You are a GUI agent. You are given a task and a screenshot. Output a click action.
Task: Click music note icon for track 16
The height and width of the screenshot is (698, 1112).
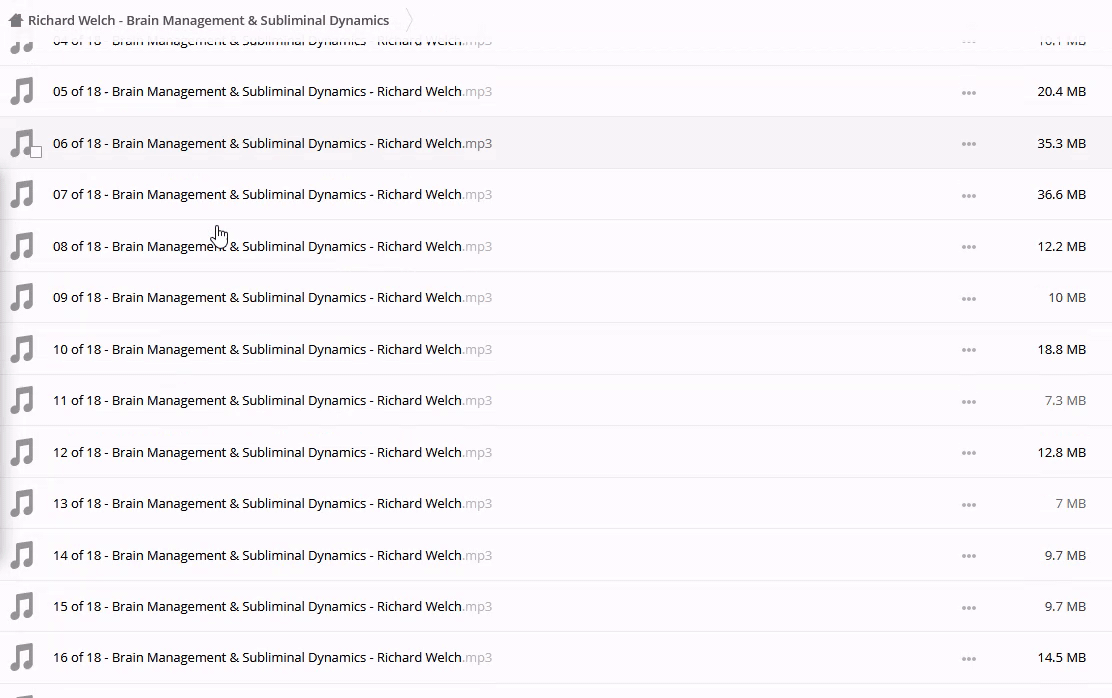pos(21,658)
